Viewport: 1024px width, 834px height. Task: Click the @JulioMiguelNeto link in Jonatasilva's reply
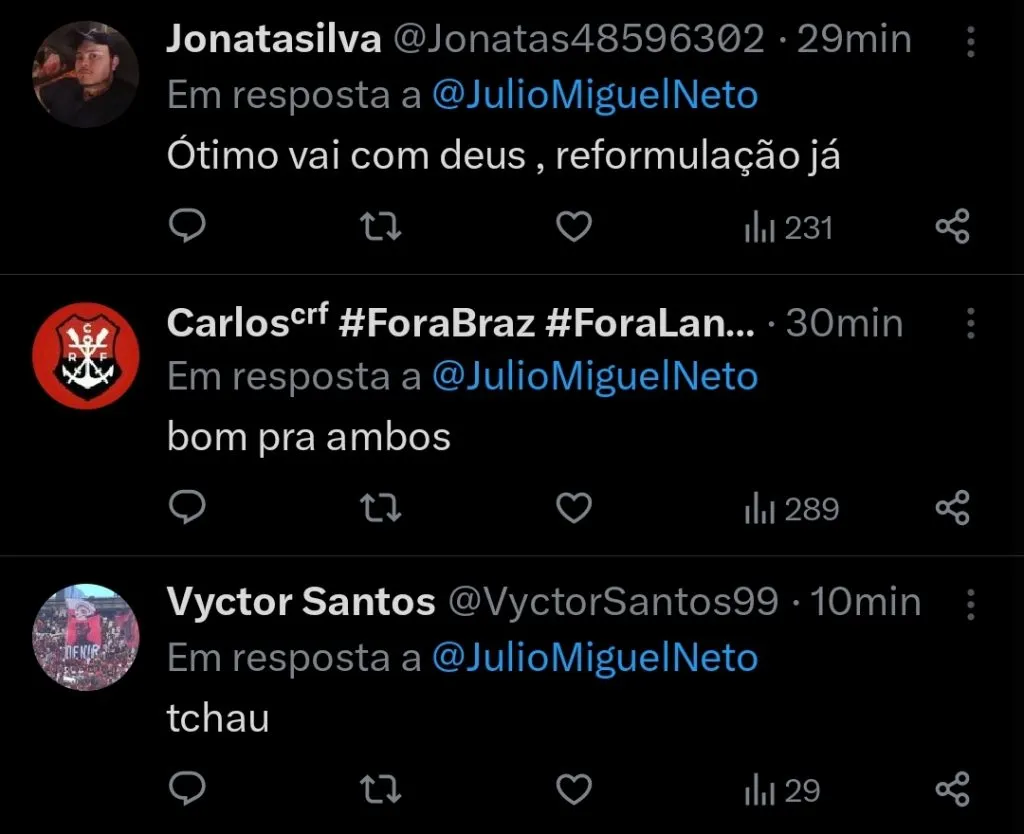[597, 94]
